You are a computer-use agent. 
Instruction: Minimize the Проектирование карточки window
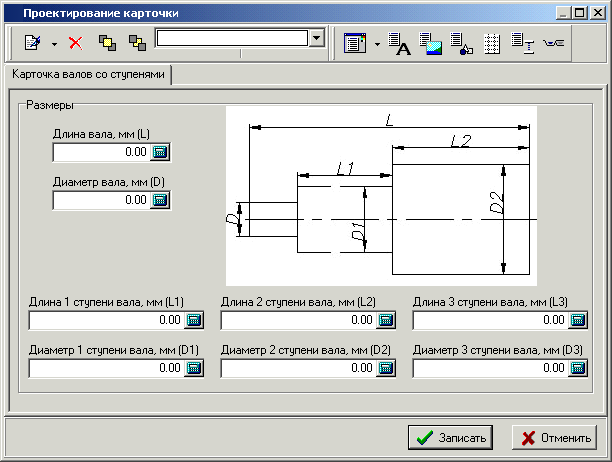click(x=564, y=13)
